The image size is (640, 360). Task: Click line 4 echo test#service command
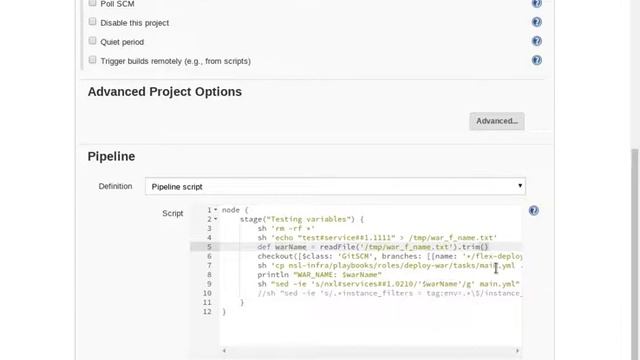point(377,238)
